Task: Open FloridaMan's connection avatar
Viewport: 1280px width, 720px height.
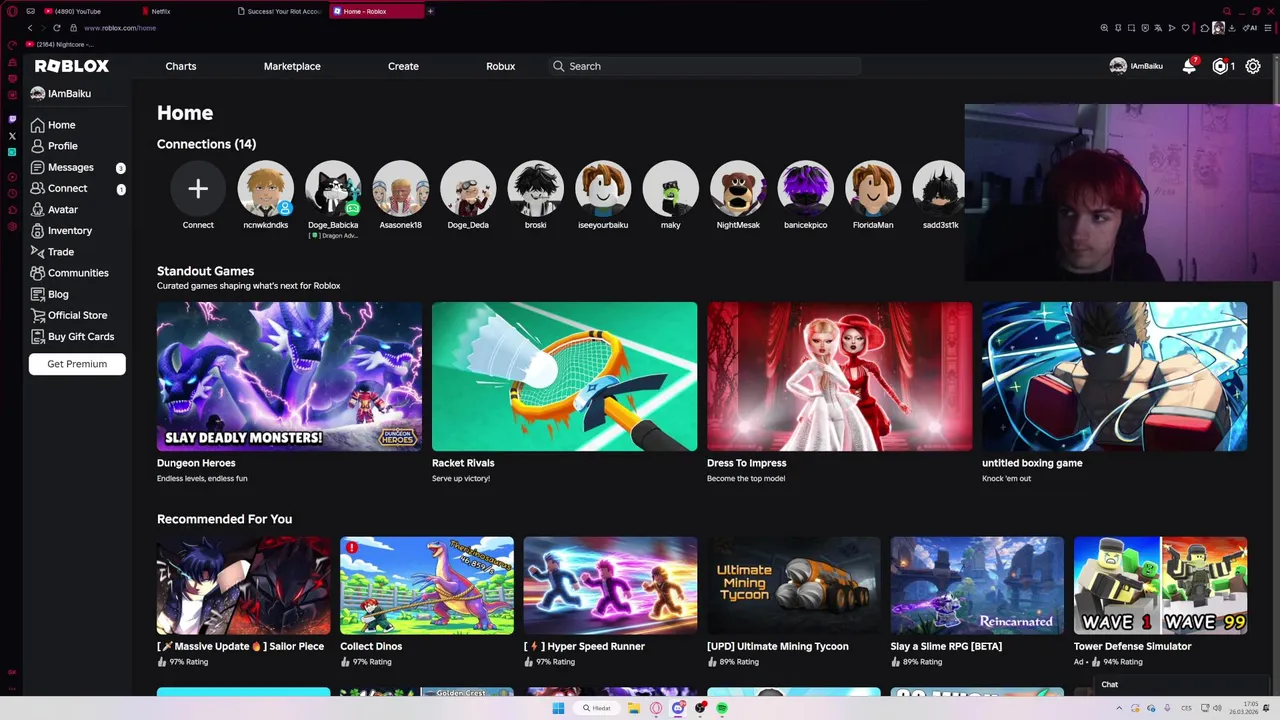Action: pyautogui.click(x=873, y=188)
